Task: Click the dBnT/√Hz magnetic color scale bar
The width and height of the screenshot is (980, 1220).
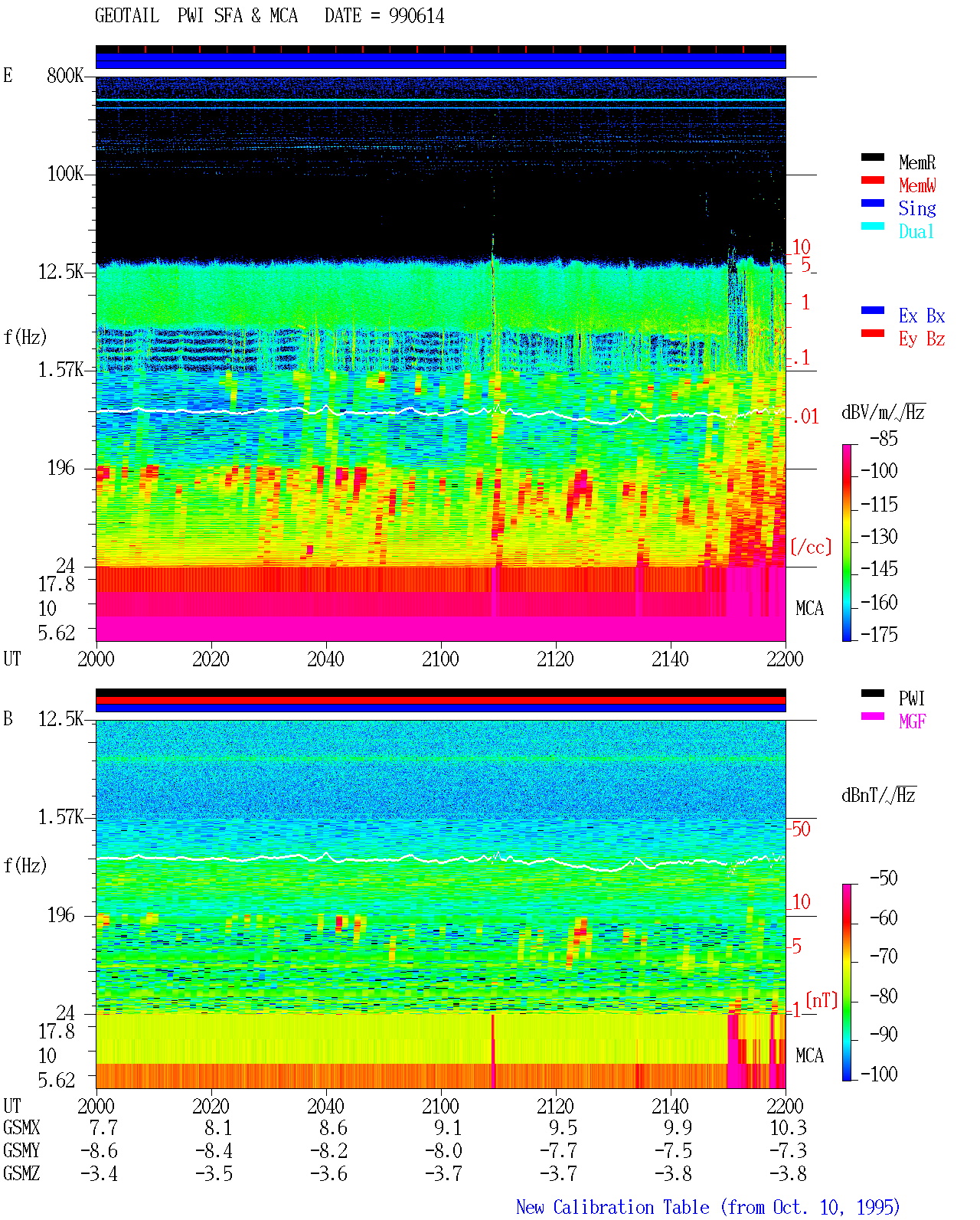Action: [847, 983]
